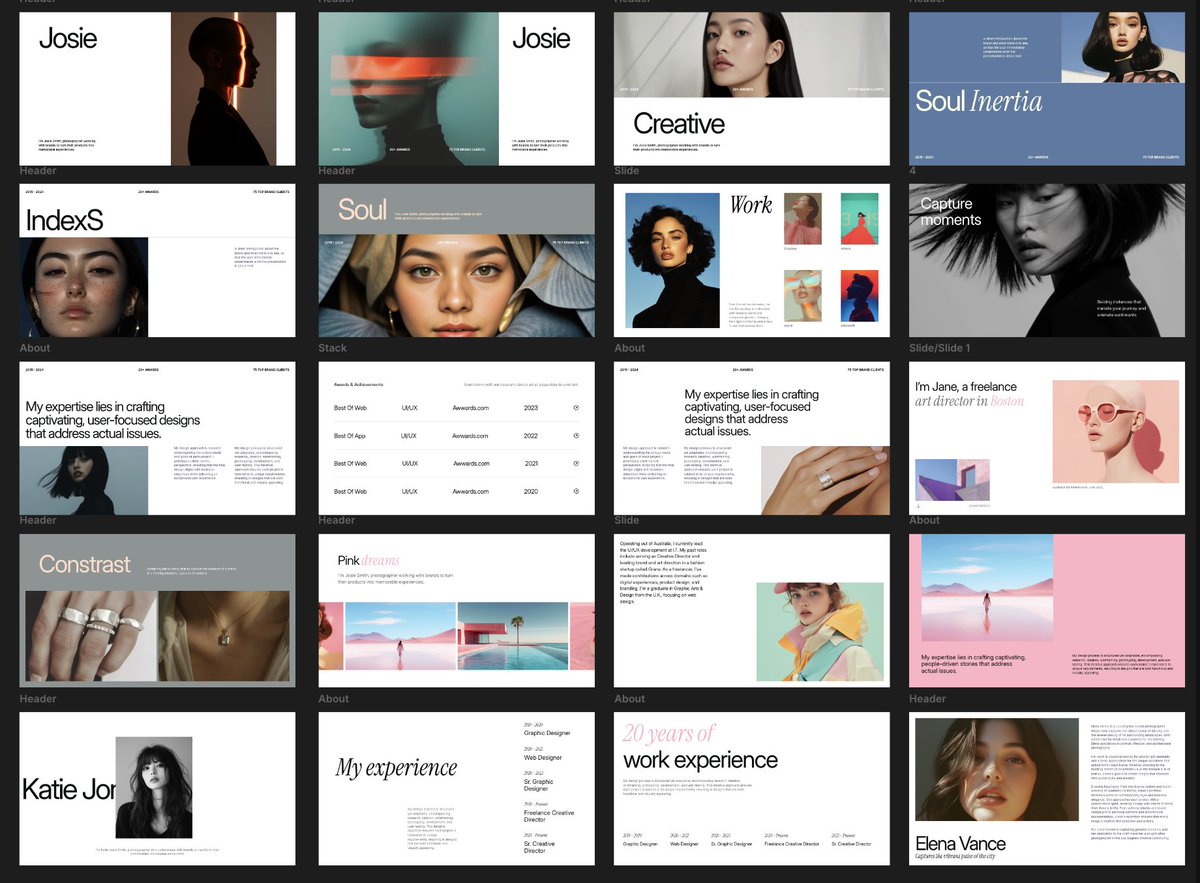Click 'Freelance Creative Director' in the My experience list
This screenshot has height=883, width=1200.
(549, 816)
